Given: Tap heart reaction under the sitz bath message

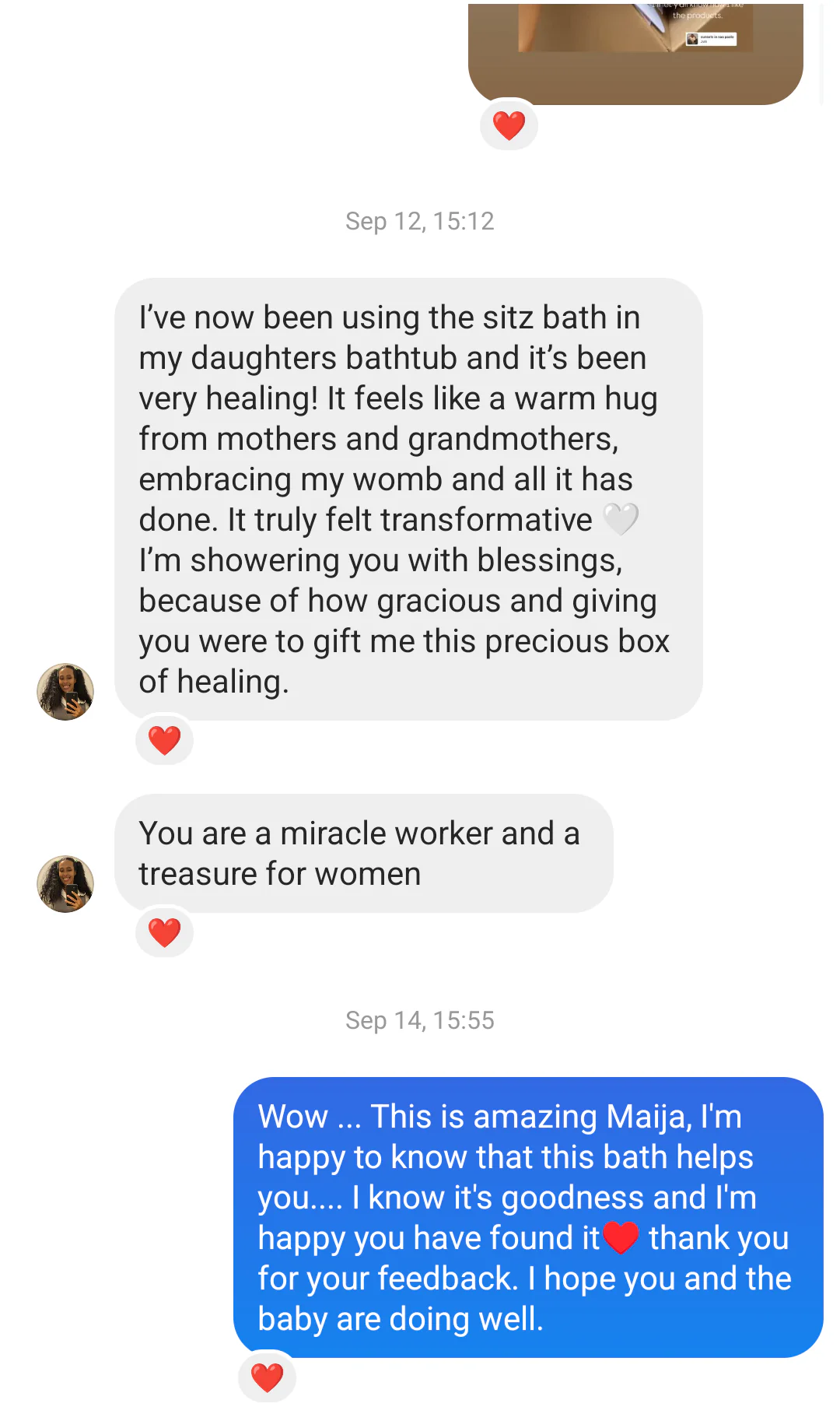Looking at the screenshot, I should coord(164,740).
